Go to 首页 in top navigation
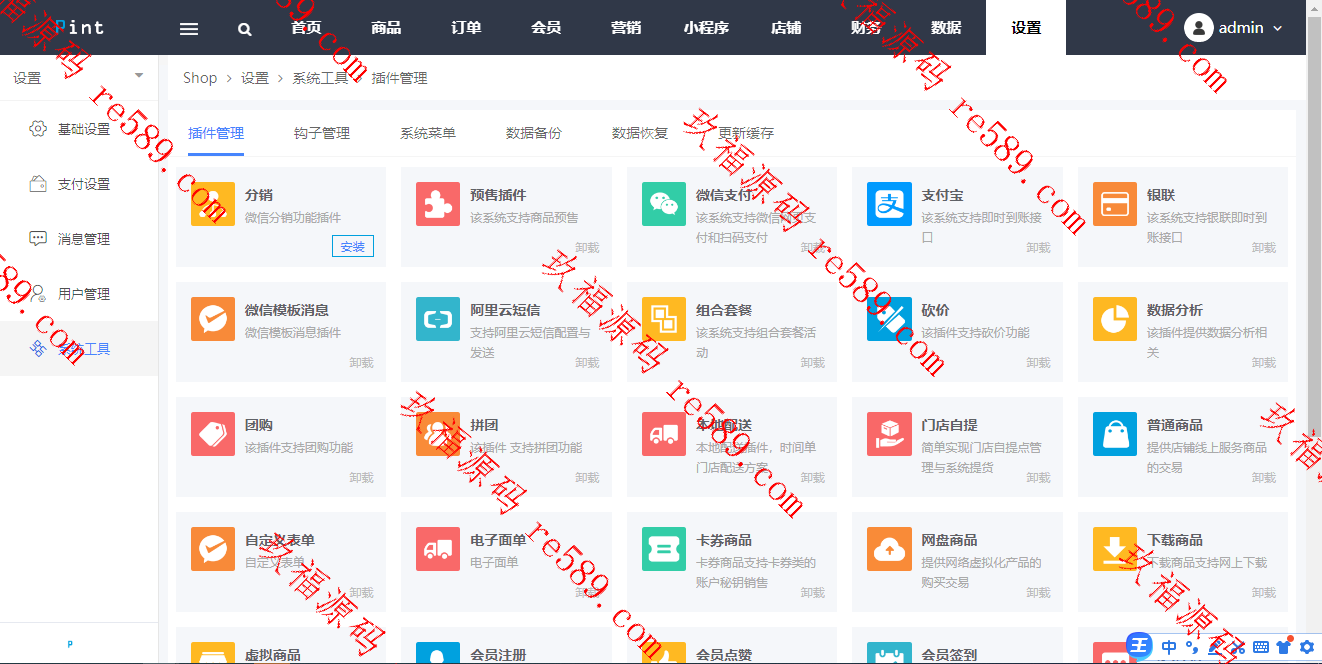This screenshot has width=1322, height=664. [306, 28]
